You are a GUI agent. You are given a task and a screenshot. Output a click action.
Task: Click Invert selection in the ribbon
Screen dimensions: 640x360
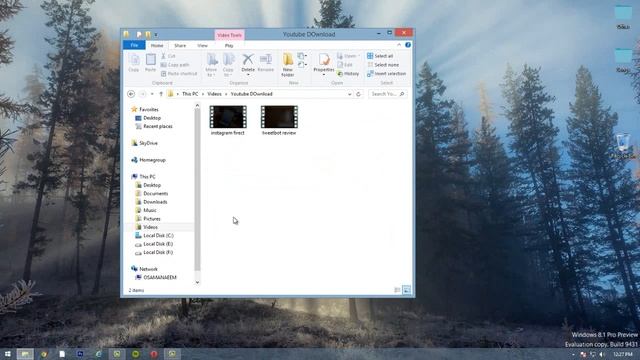387,74
